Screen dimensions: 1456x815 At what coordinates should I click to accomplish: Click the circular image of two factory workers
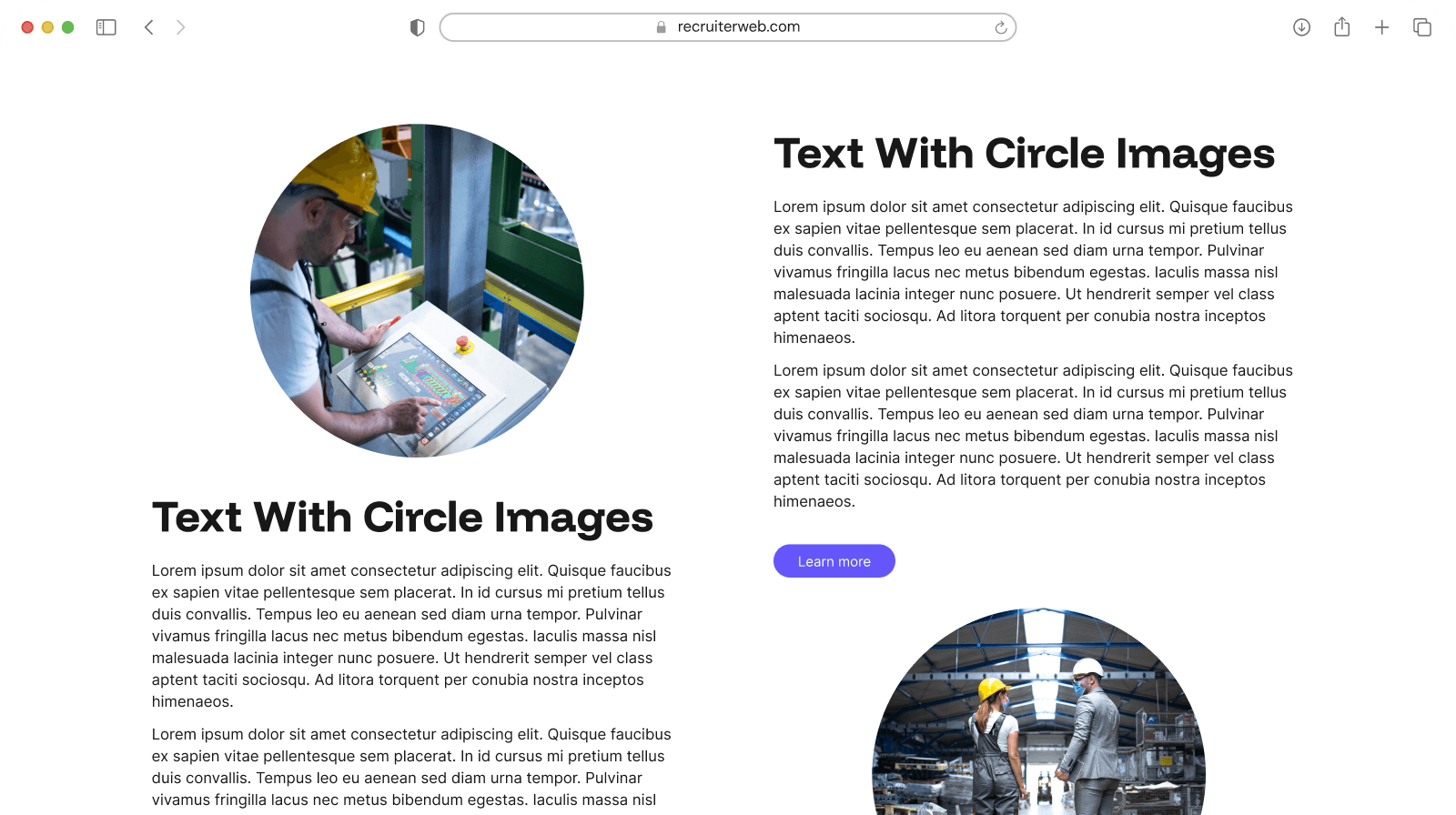[x=1039, y=711]
